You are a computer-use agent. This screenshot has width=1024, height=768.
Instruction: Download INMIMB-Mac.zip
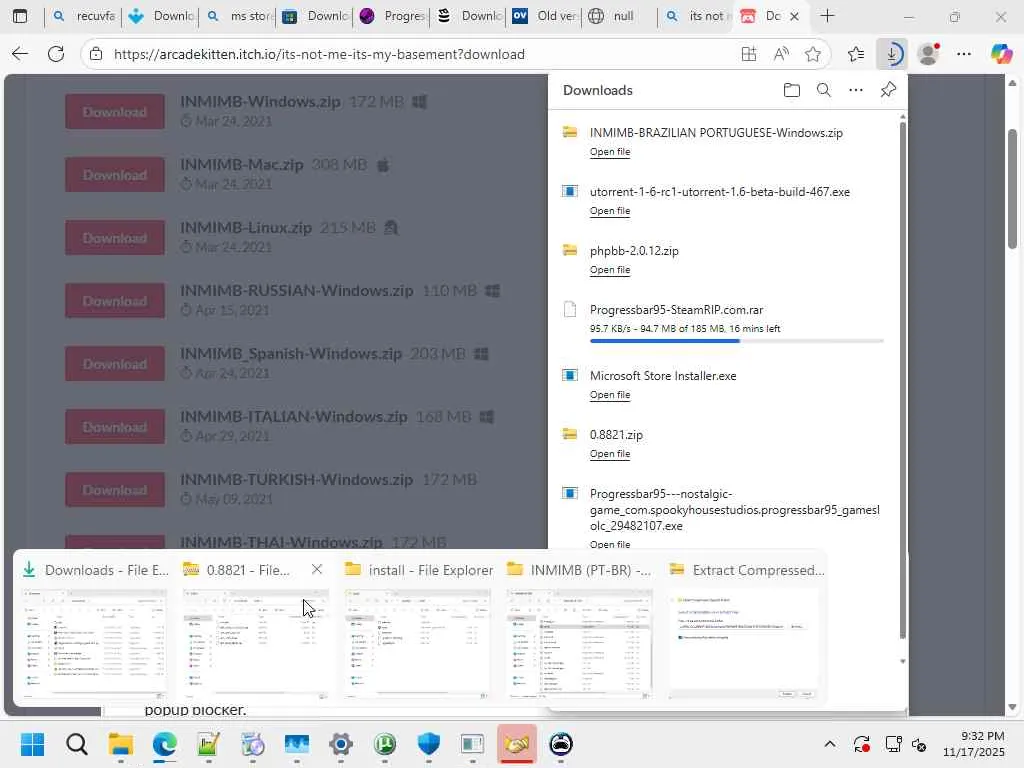(x=115, y=175)
